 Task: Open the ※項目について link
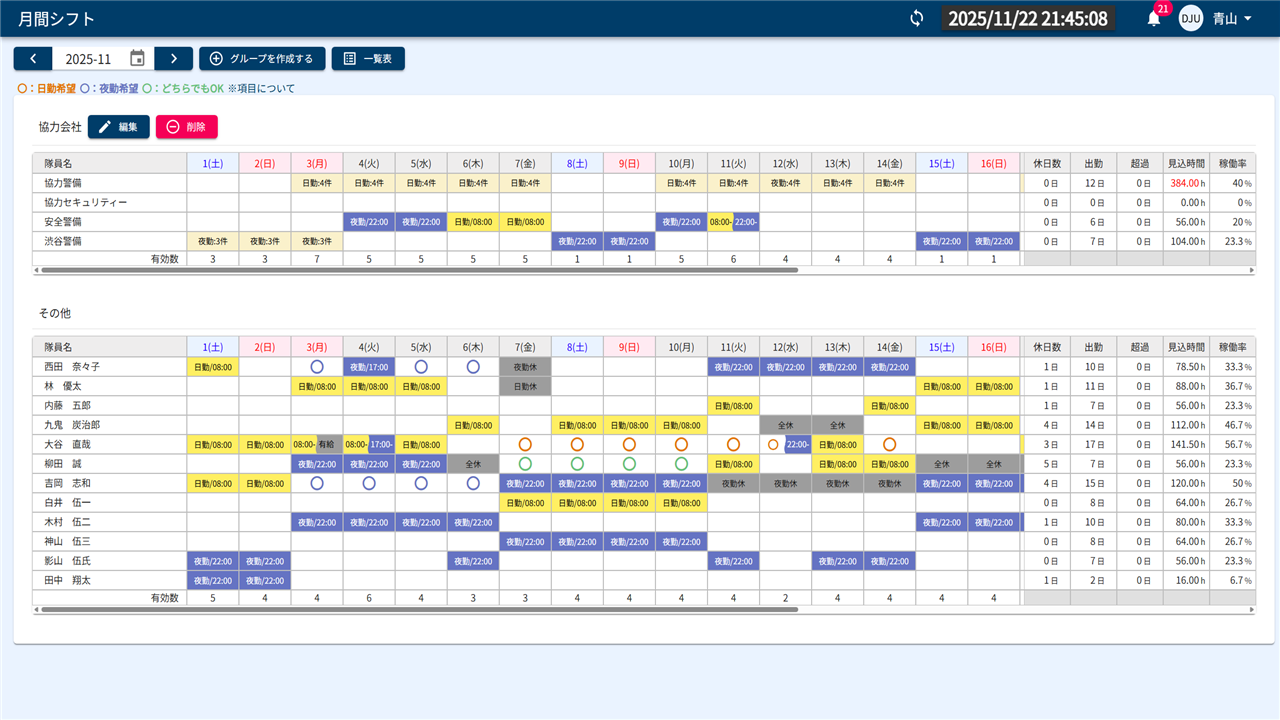click(261, 88)
